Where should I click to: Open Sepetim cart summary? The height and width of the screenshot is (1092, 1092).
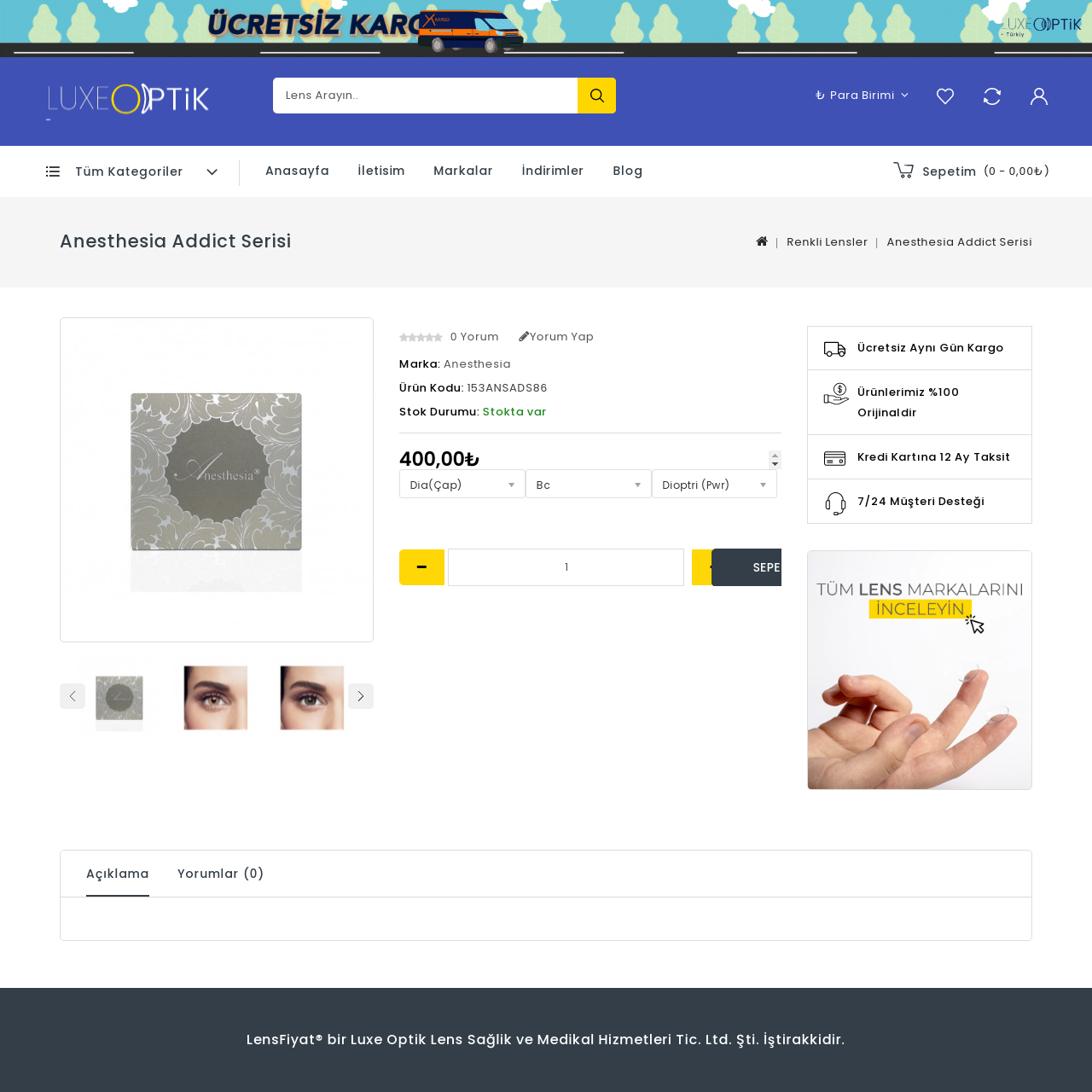click(971, 171)
